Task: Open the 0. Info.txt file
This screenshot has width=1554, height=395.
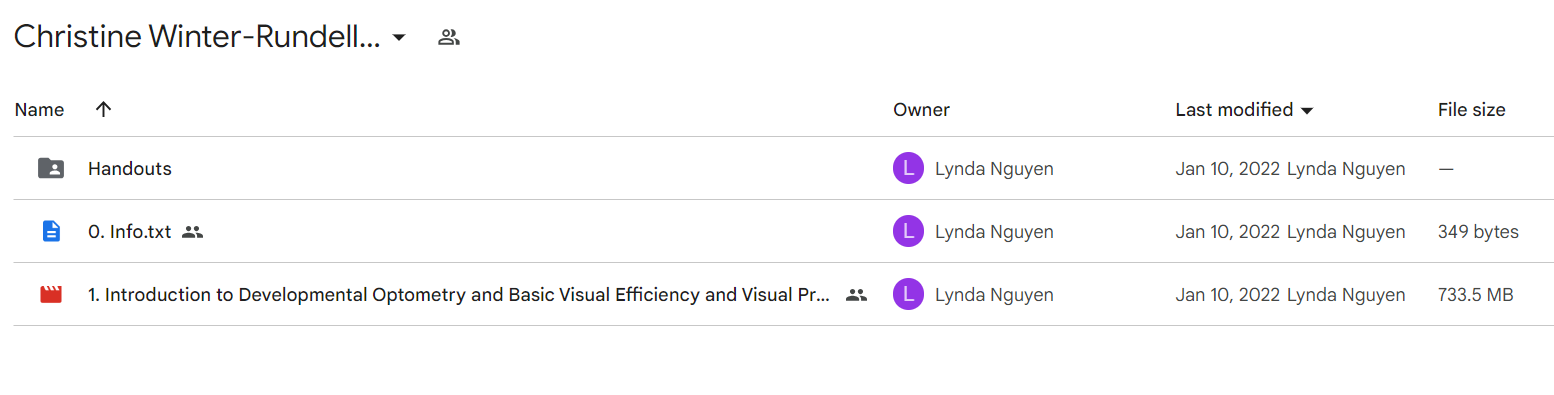Action: click(x=130, y=232)
